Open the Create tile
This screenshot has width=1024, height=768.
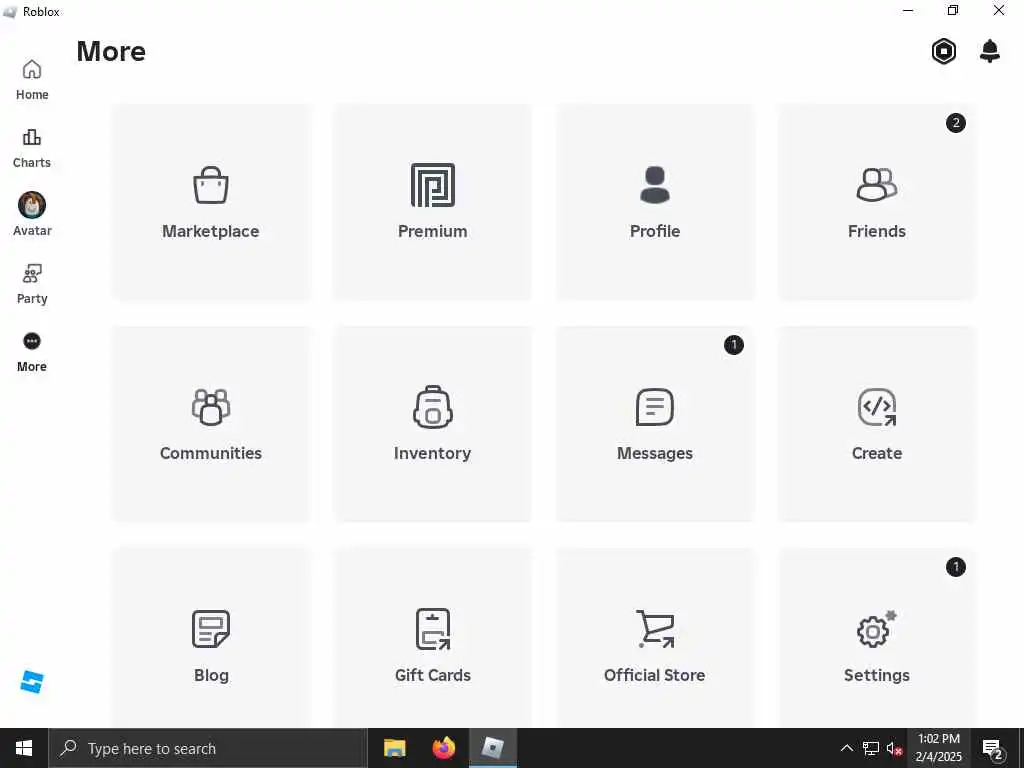click(876, 424)
